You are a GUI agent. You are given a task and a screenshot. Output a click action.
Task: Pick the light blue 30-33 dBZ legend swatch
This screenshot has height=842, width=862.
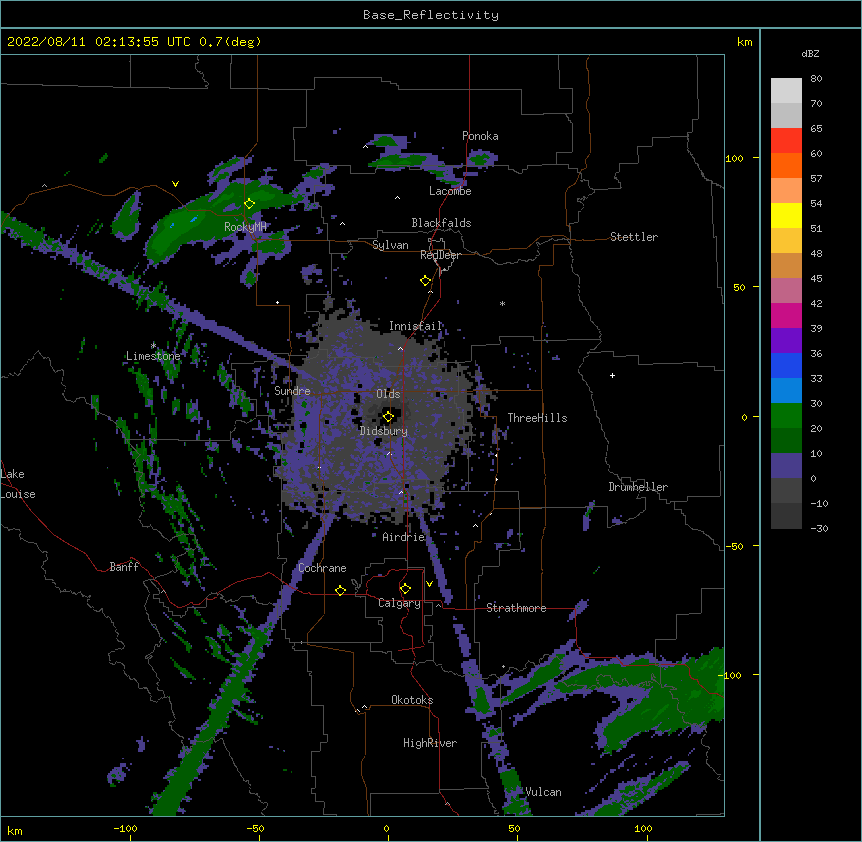(x=786, y=391)
